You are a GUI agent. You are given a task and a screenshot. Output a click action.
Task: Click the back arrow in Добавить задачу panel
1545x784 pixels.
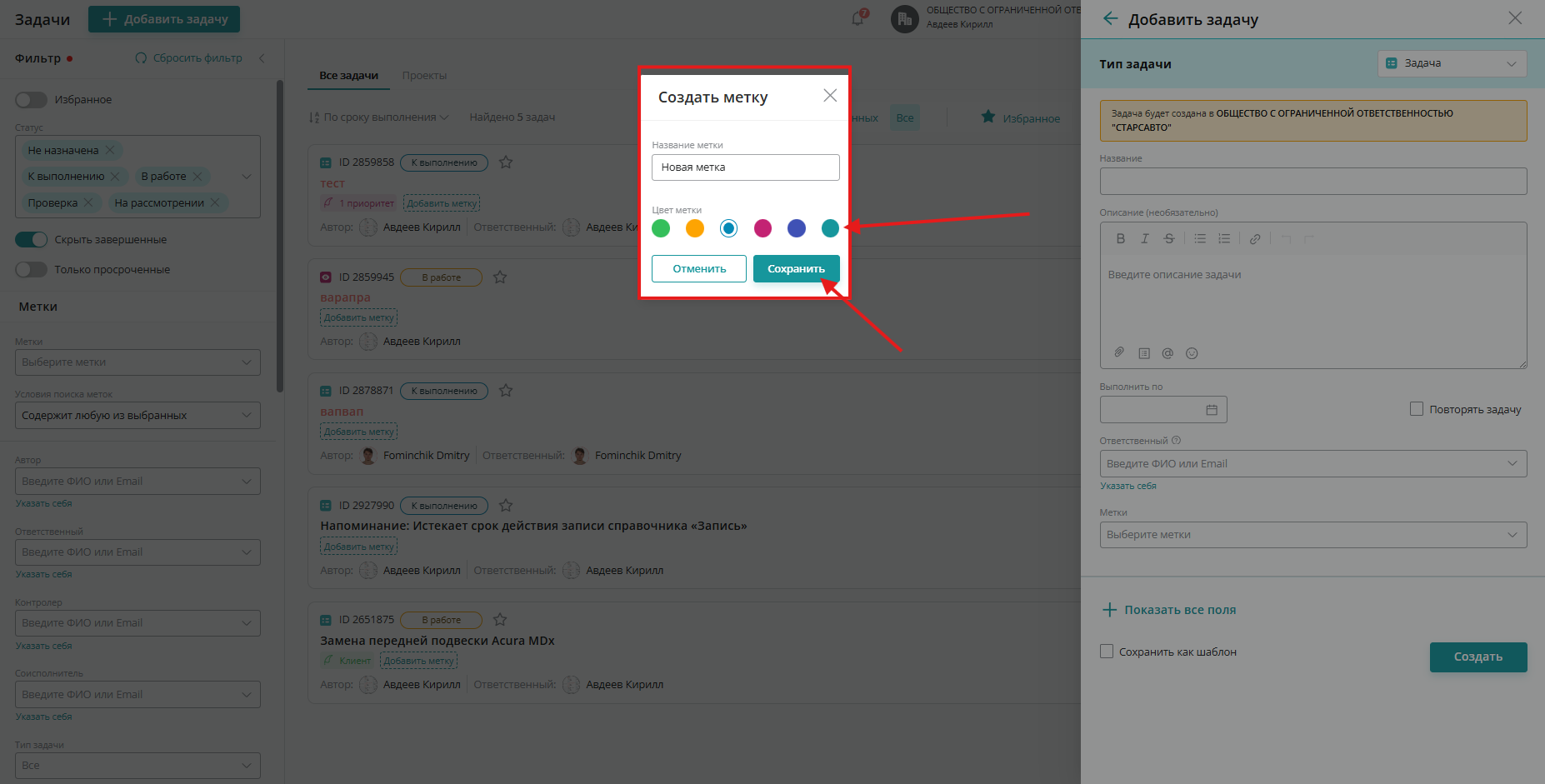coord(1110,19)
